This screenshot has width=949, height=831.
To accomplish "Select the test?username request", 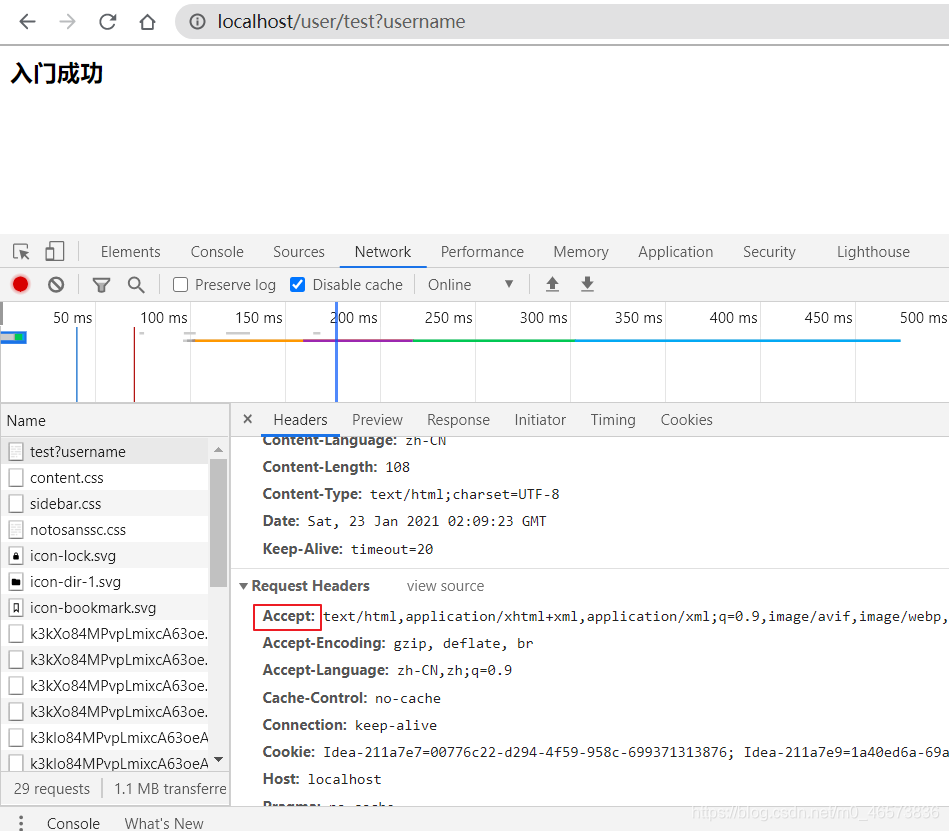I will click(x=105, y=452).
